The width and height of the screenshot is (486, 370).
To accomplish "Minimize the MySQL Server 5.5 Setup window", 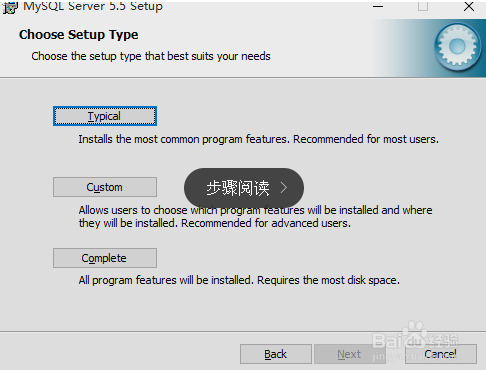I will (x=378, y=6).
